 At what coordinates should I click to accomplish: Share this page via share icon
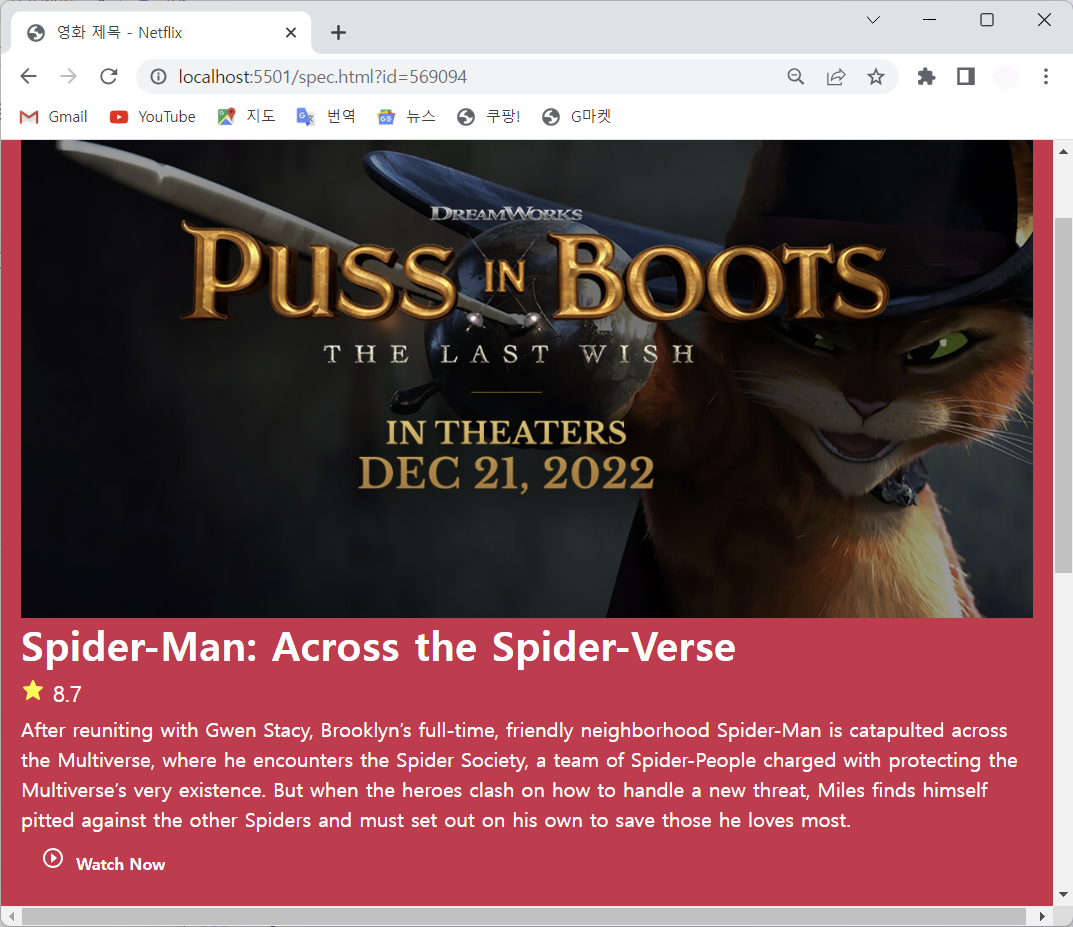point(836,77)
